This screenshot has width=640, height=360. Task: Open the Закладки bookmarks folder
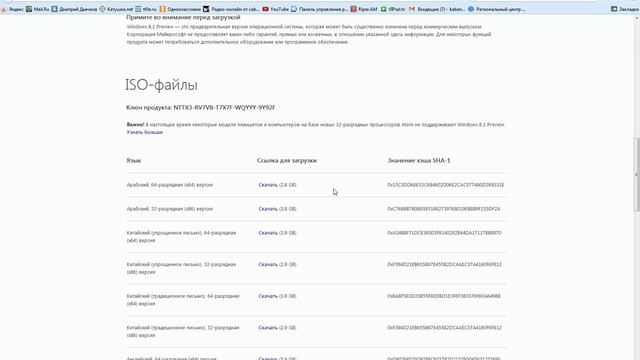(x=625, y=9)
